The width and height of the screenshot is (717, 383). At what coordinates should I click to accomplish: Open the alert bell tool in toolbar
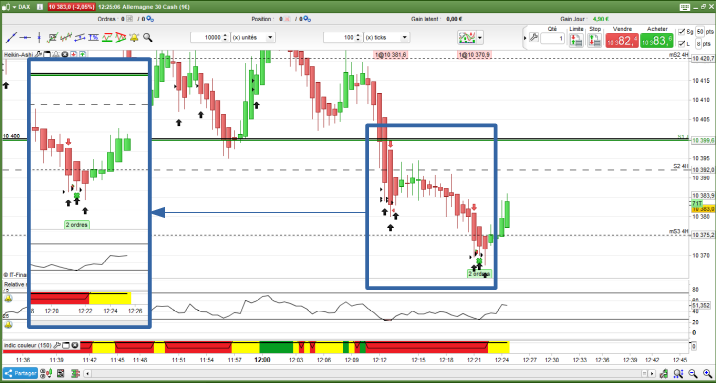(x=134, y=37)
